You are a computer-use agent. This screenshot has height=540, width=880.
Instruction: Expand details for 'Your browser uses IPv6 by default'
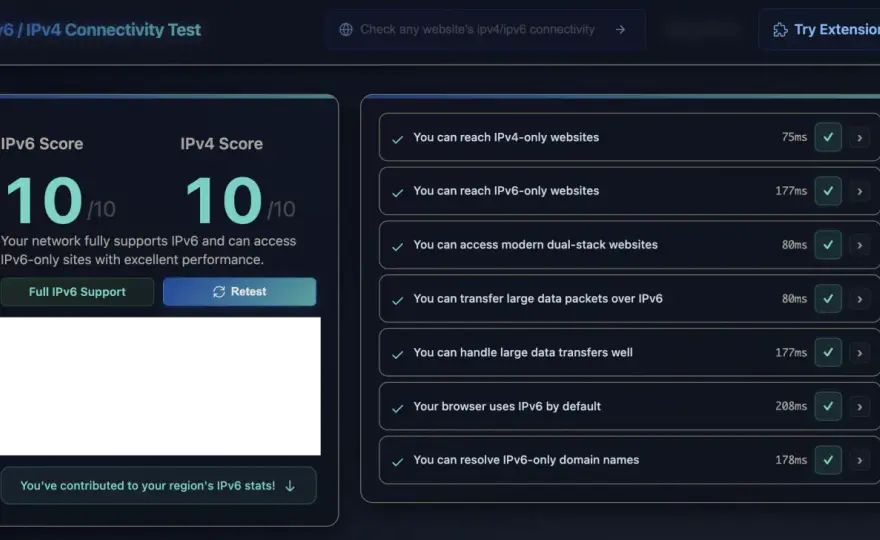click(859, 407)
